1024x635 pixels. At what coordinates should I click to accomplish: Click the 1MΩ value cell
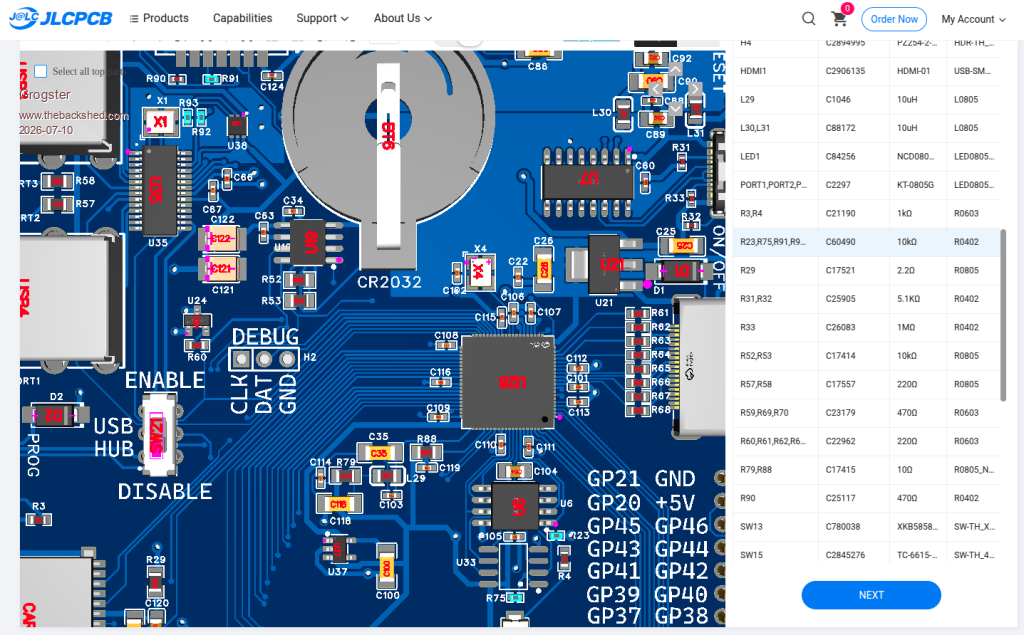(906, 327)
